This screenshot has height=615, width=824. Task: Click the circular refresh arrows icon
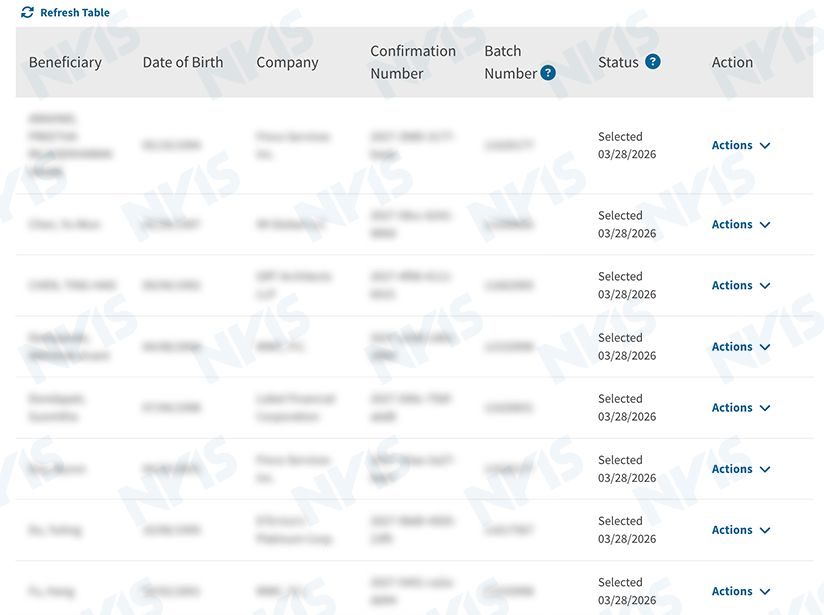point(27,13)
